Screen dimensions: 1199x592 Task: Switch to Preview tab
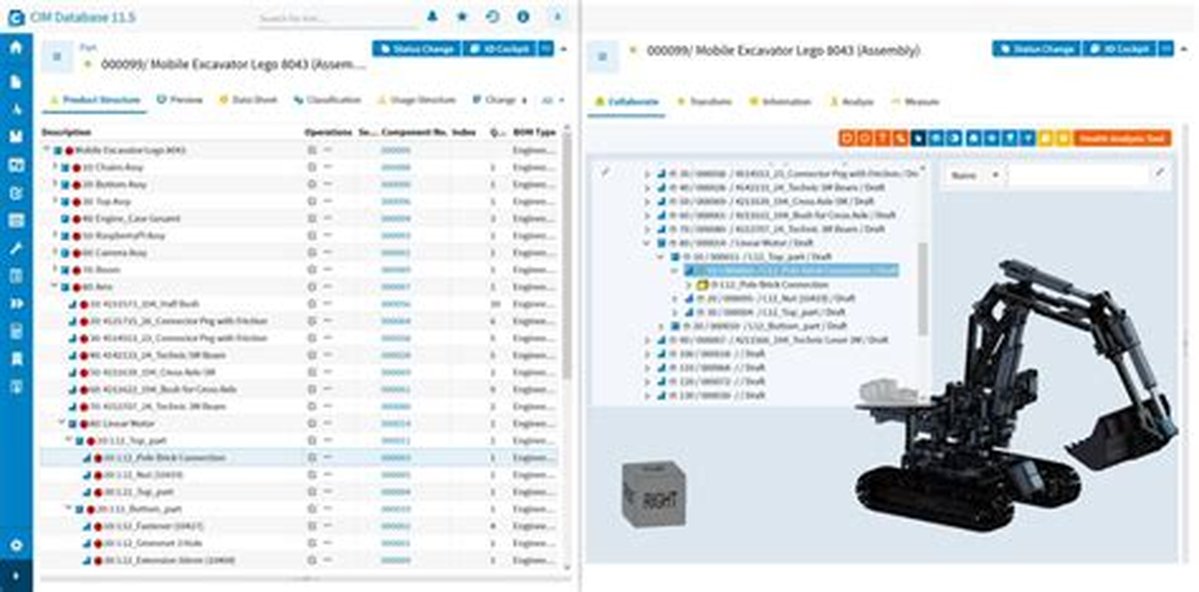180,100
